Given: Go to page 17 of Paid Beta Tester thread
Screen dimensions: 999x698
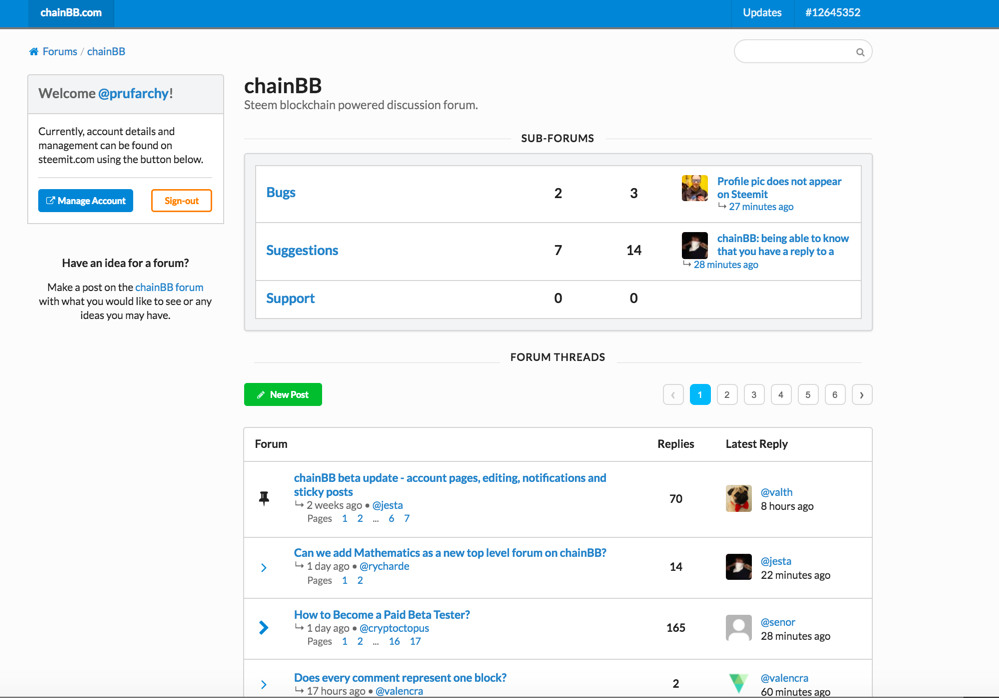Looking at the screenshot, I should [415, 641].
